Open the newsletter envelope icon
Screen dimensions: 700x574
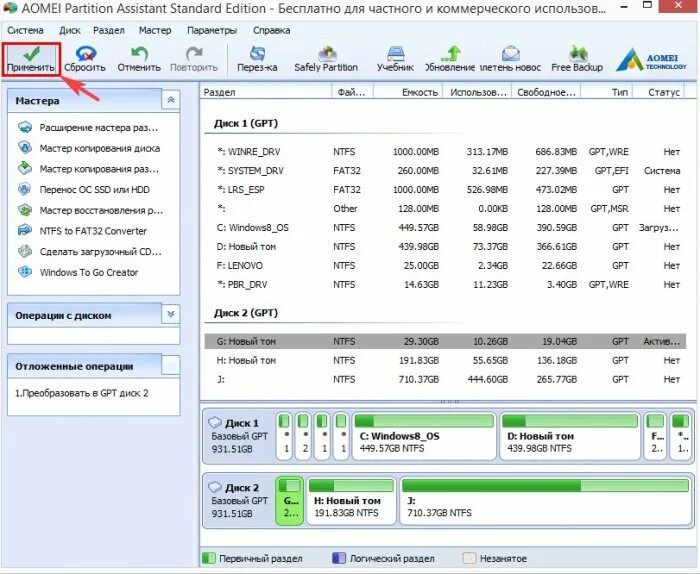pyautogui.click(x=510, y=54)
